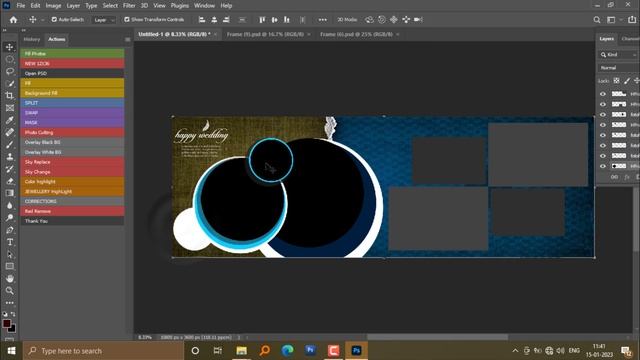Screen dimensions: 640x360
Task: Open the Filter menu
Action: [129, 6]
